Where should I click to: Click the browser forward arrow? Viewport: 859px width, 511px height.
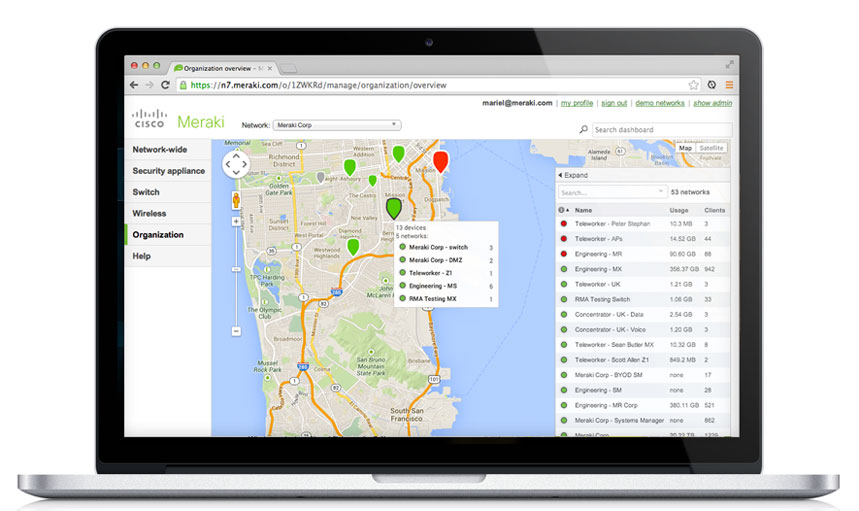[x=150, y=85]
